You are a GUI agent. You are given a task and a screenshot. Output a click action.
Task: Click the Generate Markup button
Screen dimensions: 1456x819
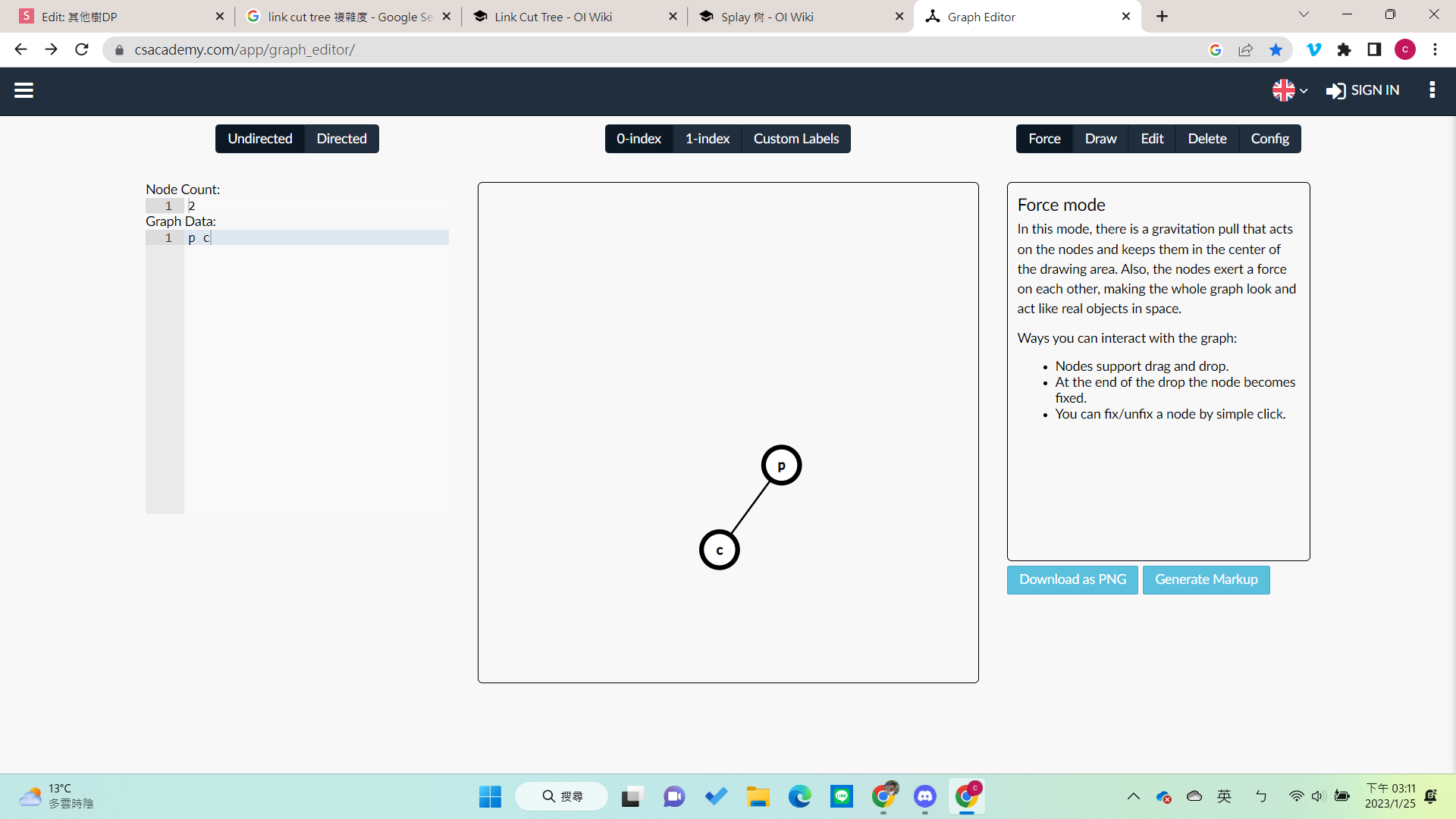(1206, 579)
